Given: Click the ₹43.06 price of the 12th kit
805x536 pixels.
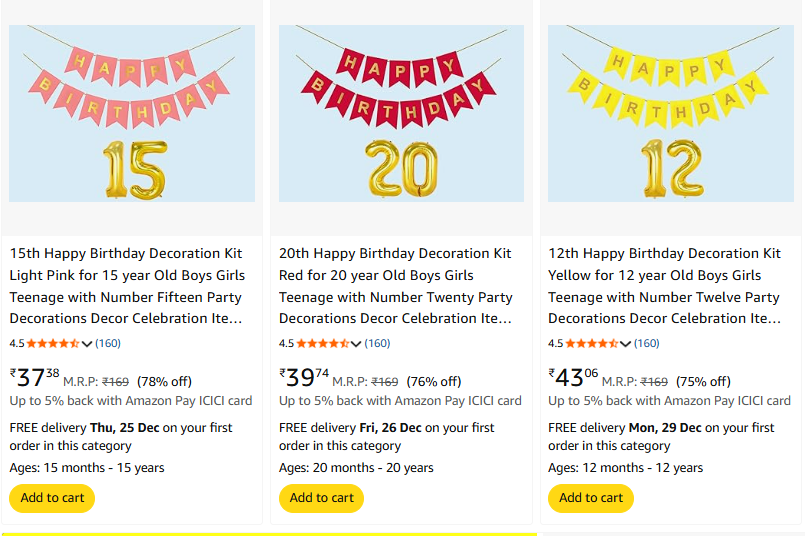Looking at the screenshot, I should (573, 378).
